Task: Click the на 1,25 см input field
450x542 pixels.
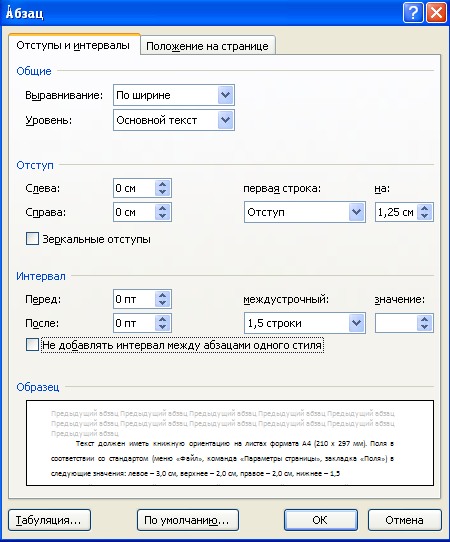Action: [396, 212]
